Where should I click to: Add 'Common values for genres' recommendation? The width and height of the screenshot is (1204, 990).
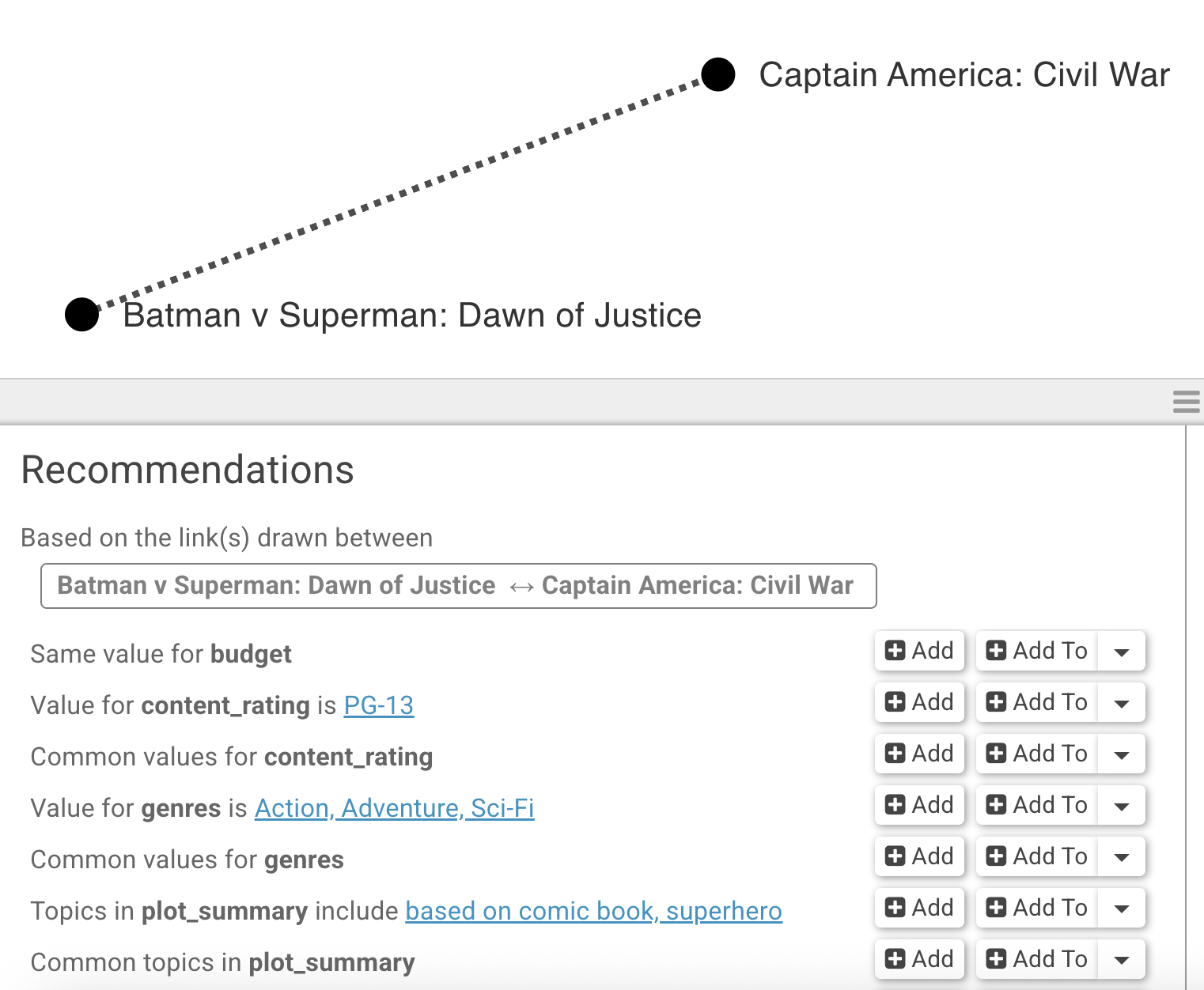[919, 856]
